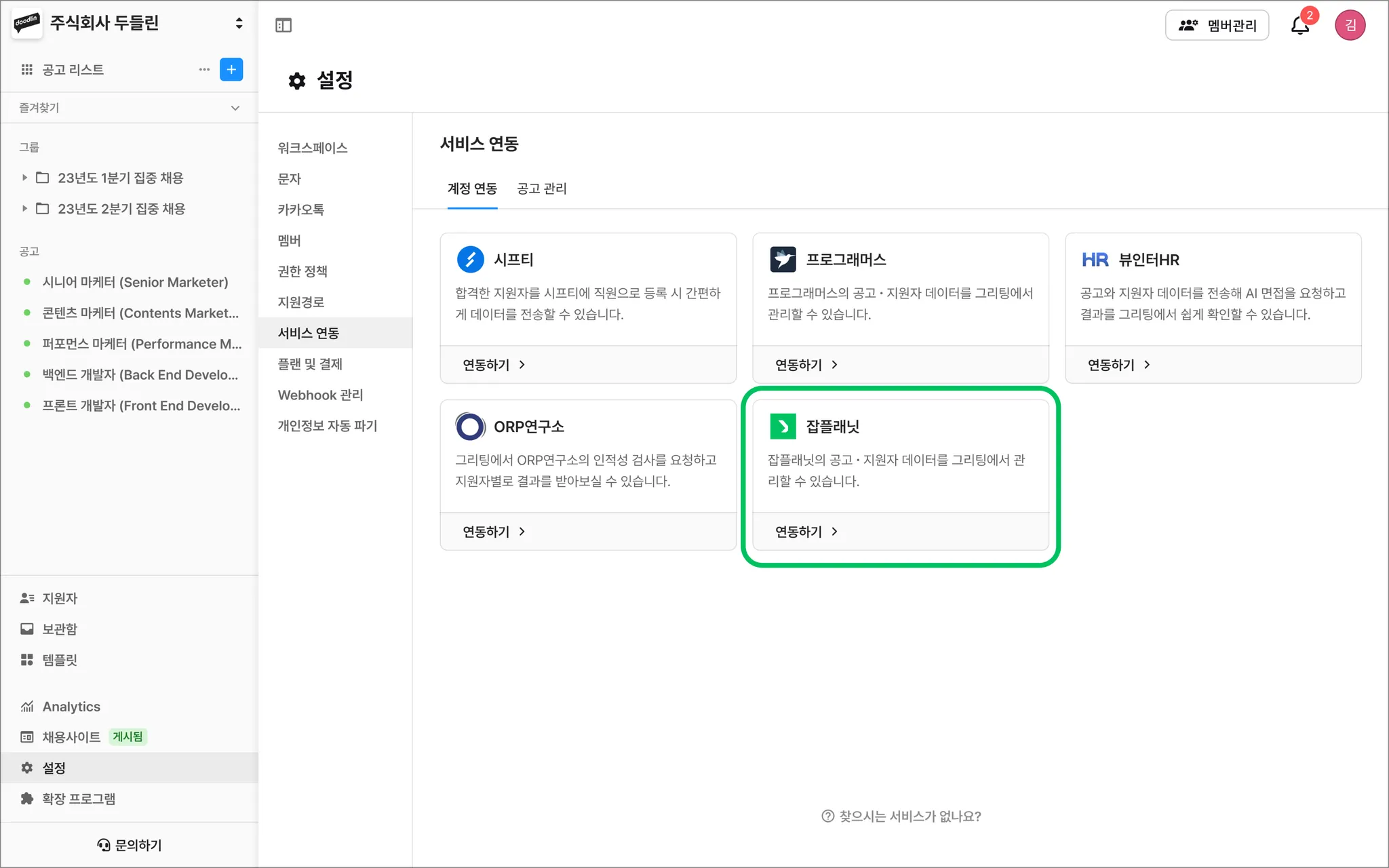Click the 시프티 blue logo icon
This screenshot has width=1389, height=868.
coord(470,259)
